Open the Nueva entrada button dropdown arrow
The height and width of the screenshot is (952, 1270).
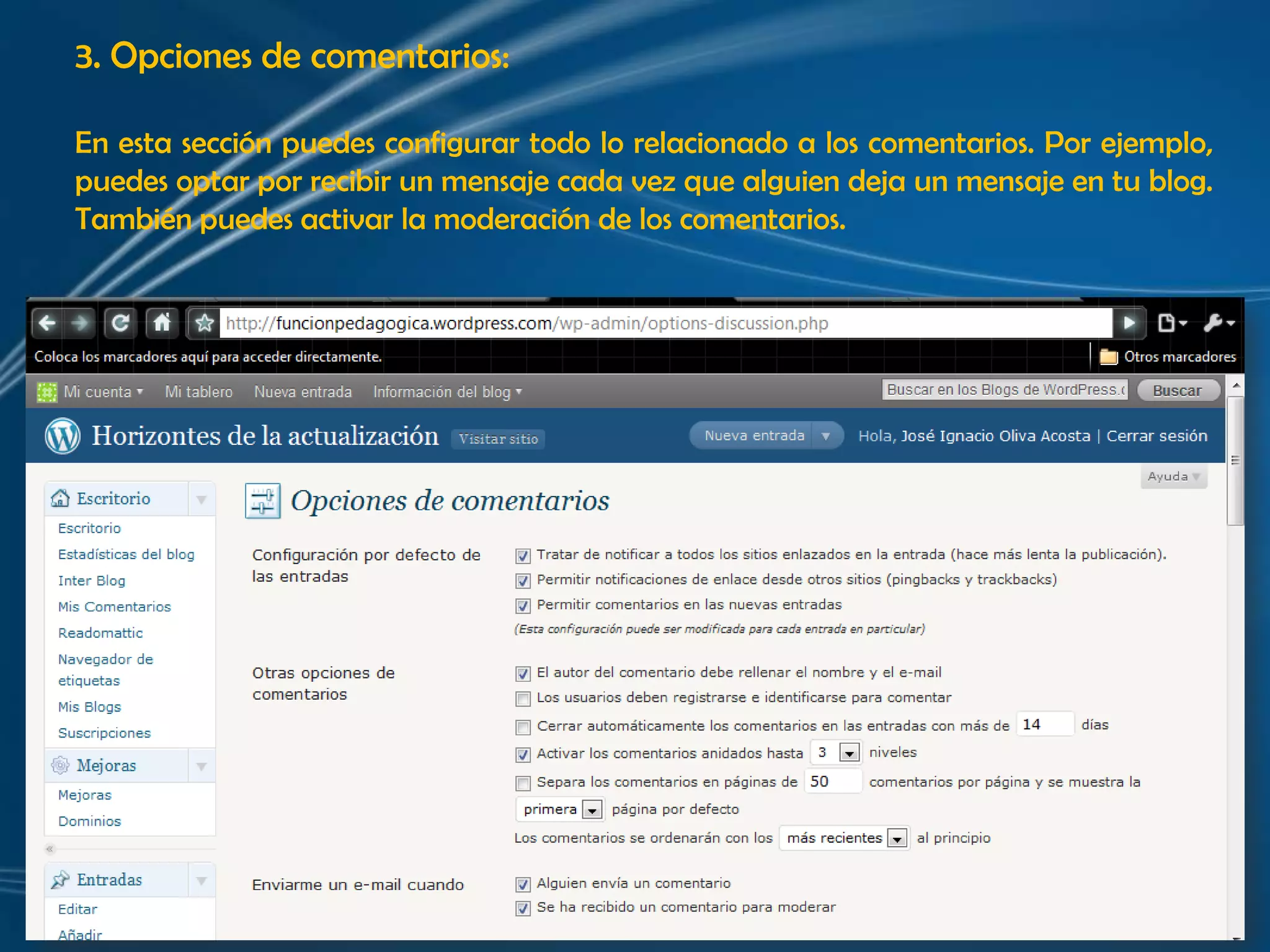tap(826, 436)
